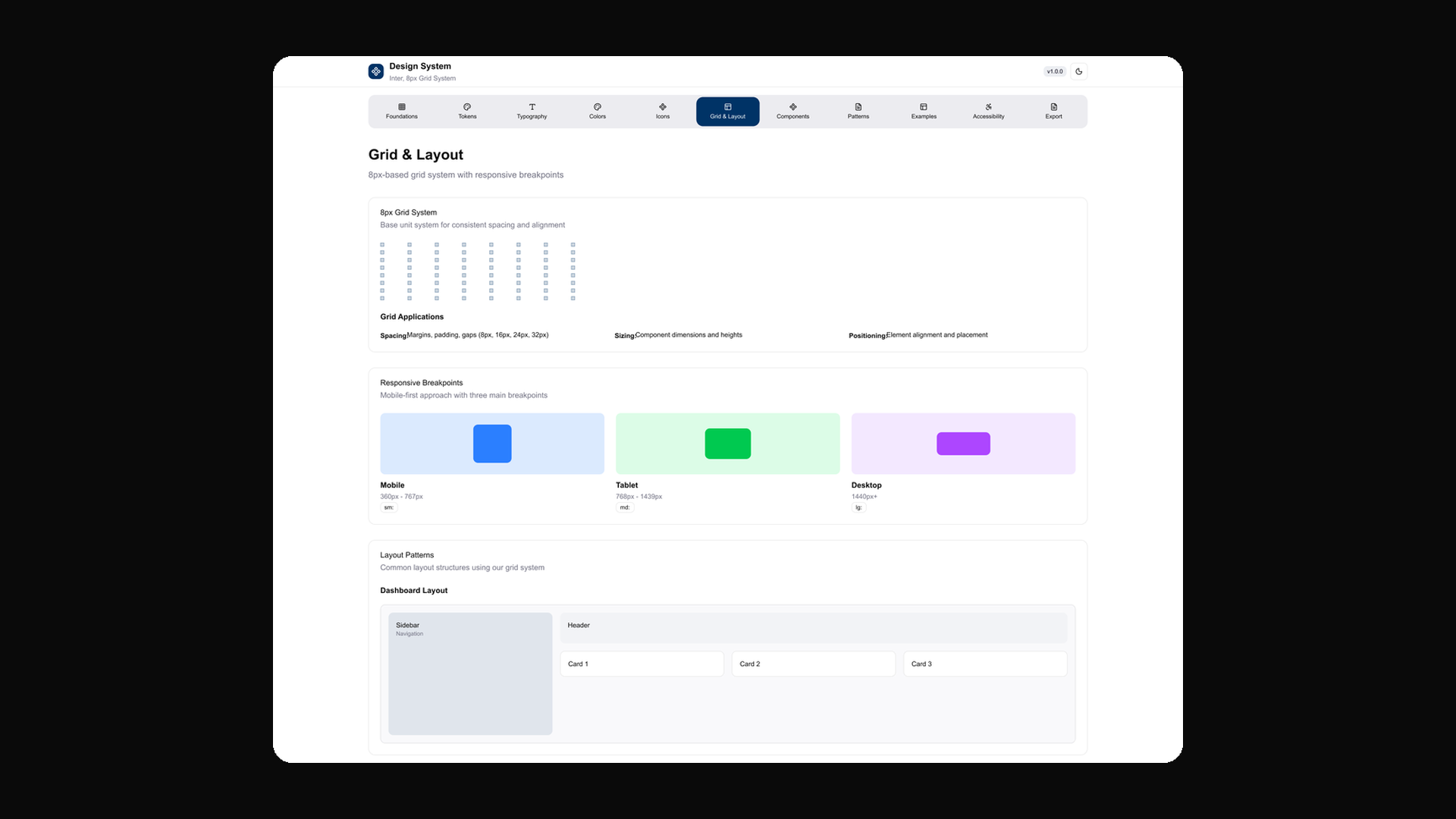
Task: Open the Components tab
Action: 793,111
